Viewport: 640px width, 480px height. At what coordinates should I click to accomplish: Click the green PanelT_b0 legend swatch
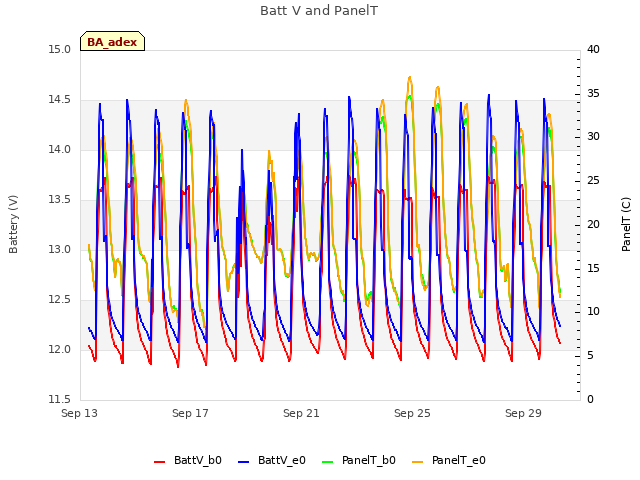click(327, 461)
